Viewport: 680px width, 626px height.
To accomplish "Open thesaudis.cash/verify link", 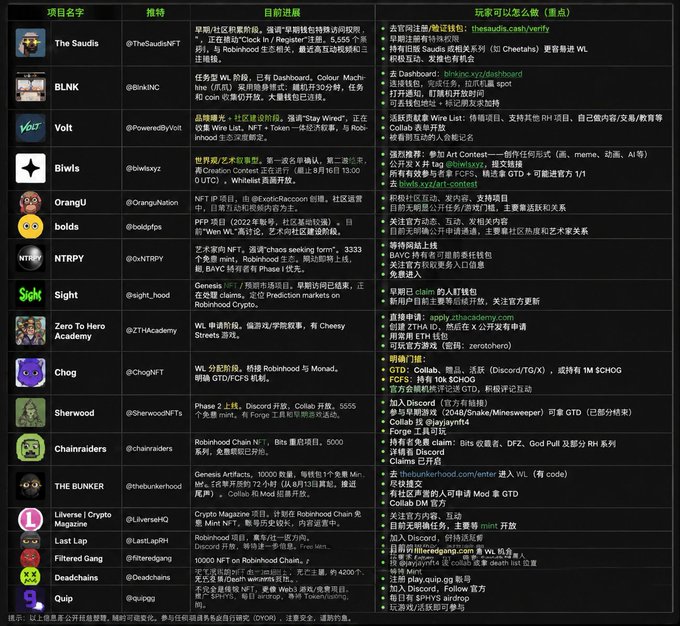I will tap(510, 29).
